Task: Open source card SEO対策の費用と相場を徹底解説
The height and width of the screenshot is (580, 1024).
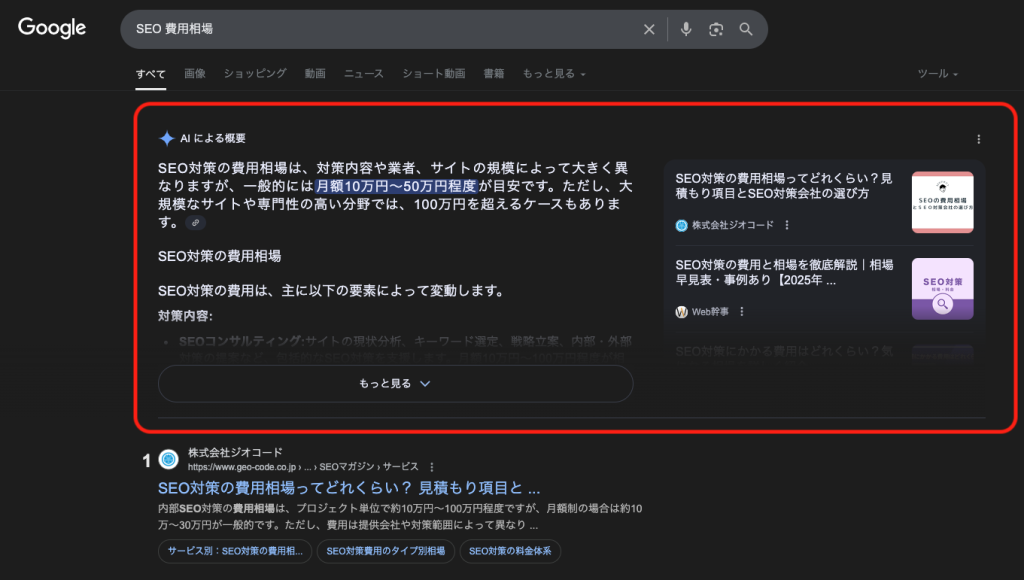Action: click(x=784, y=272)
